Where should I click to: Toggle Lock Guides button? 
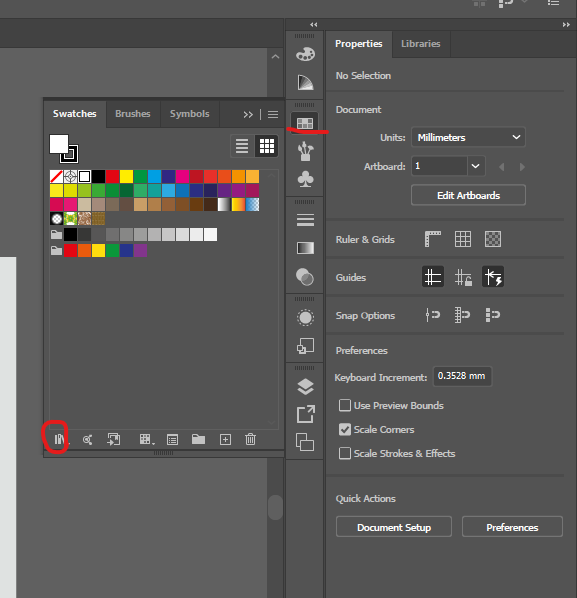(x=463, y=277)
